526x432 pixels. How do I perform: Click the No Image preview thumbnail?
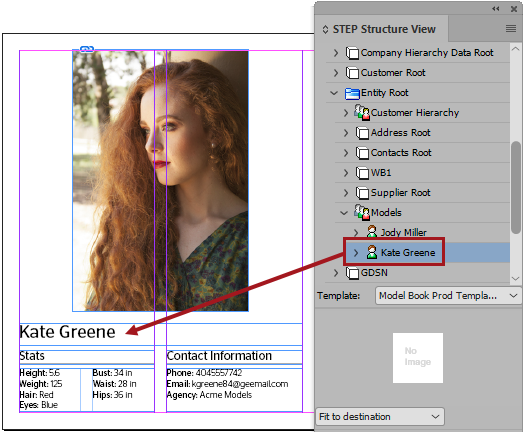418,358
